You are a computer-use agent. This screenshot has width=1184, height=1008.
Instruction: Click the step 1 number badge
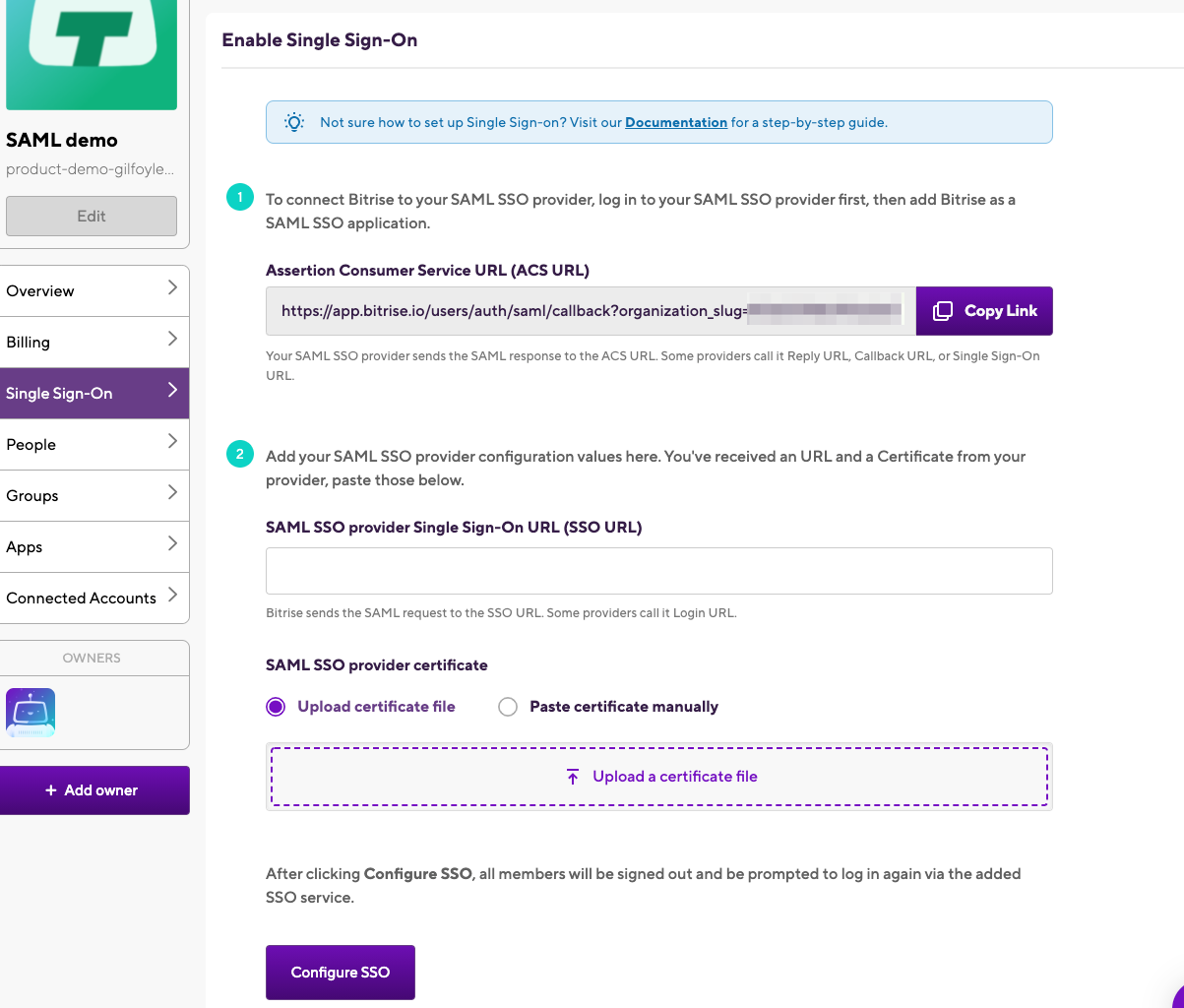pos(238,198)
